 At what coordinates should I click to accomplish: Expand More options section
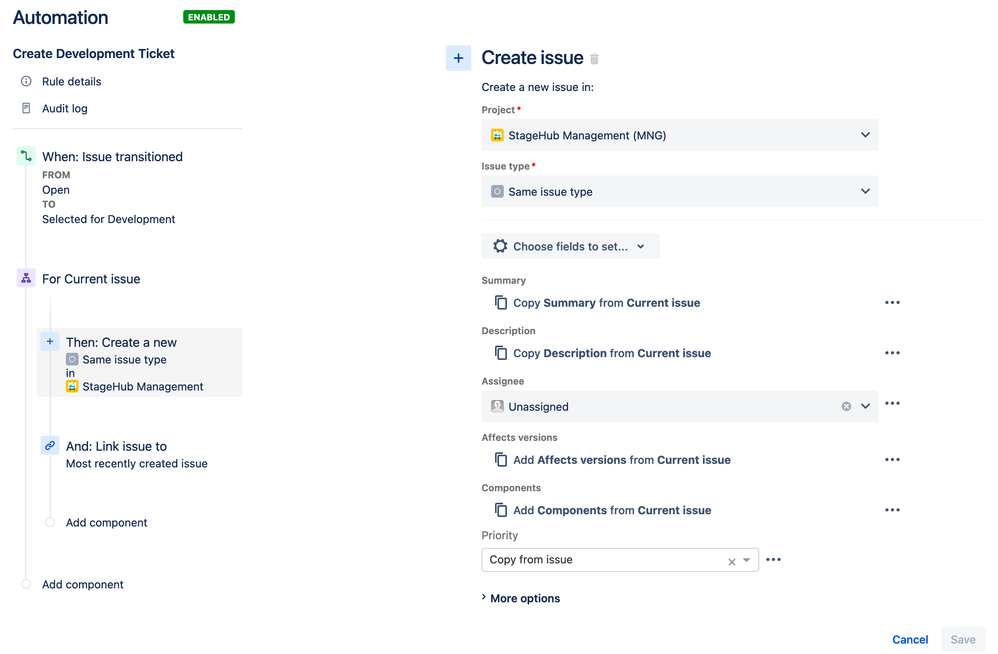(521, 598)
